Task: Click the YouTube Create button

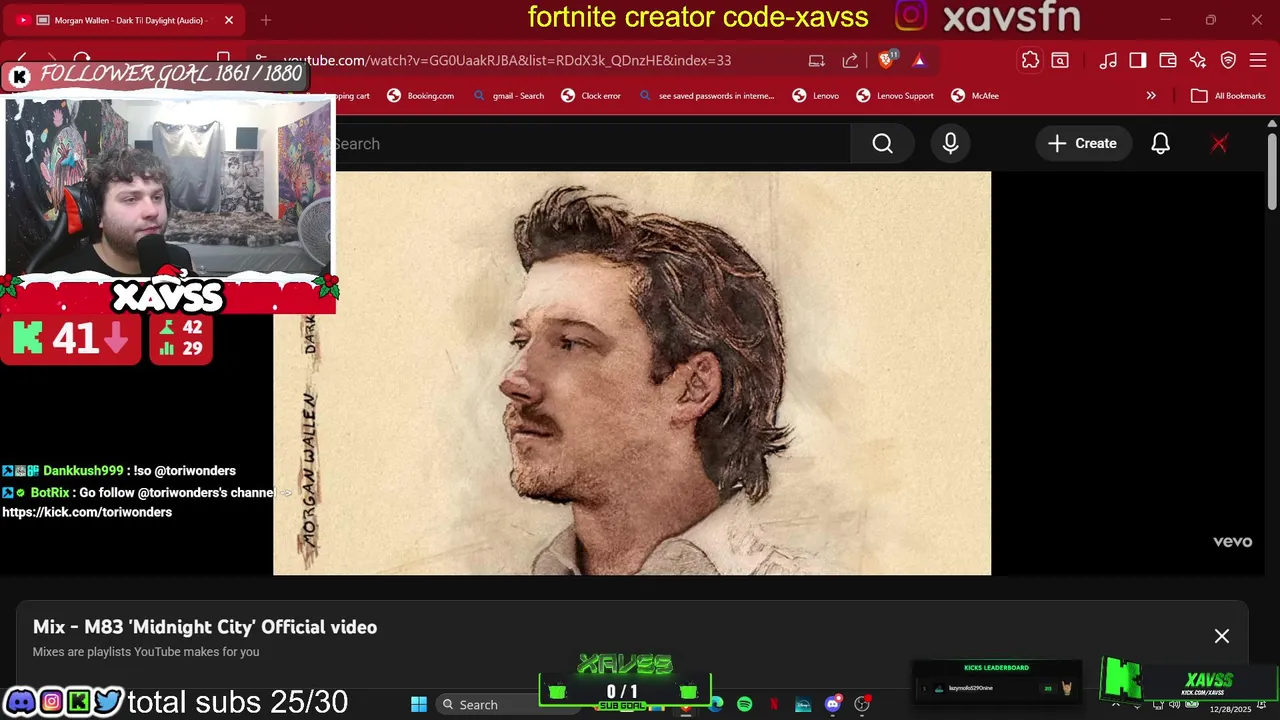Action: pos(1082,144)
